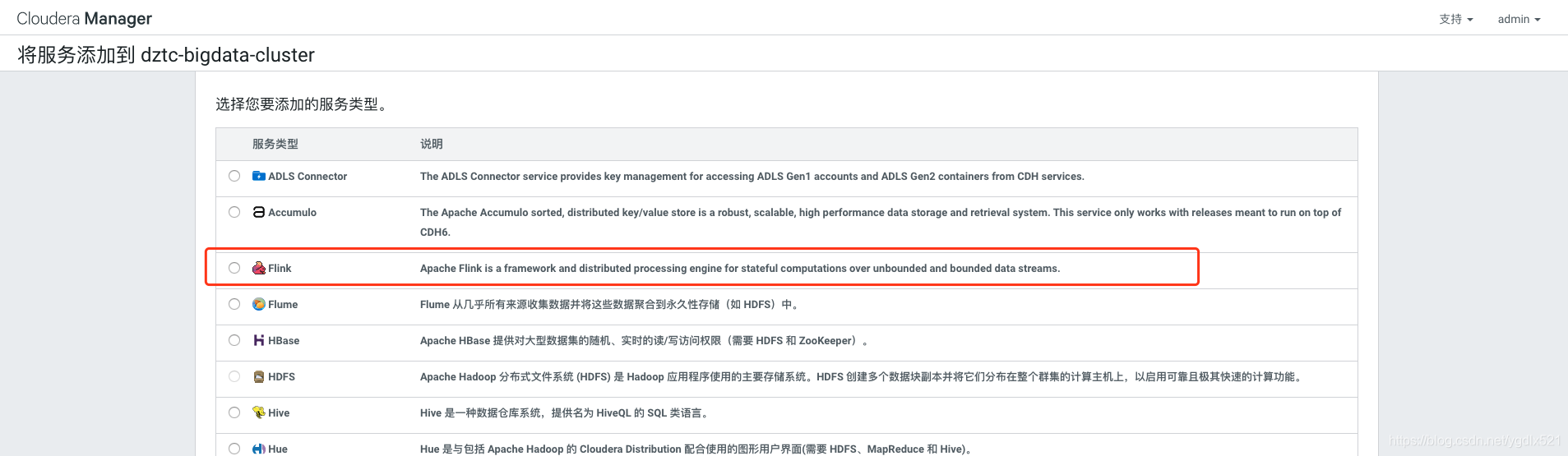Click the HiveQL description text
The height and width of the screenshot is (456, 1568).
point(567,413)
